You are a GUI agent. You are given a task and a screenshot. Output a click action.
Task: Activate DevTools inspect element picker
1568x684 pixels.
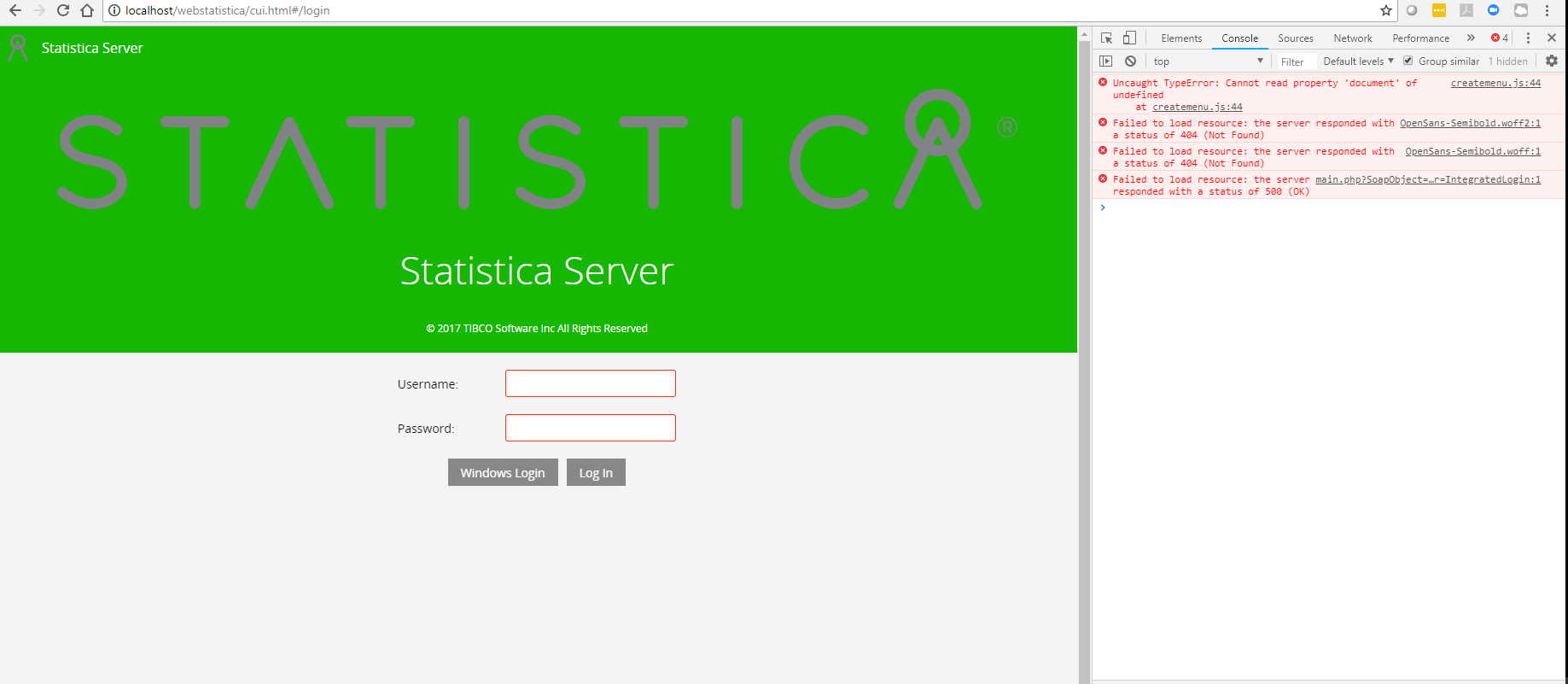(1106, 38)
